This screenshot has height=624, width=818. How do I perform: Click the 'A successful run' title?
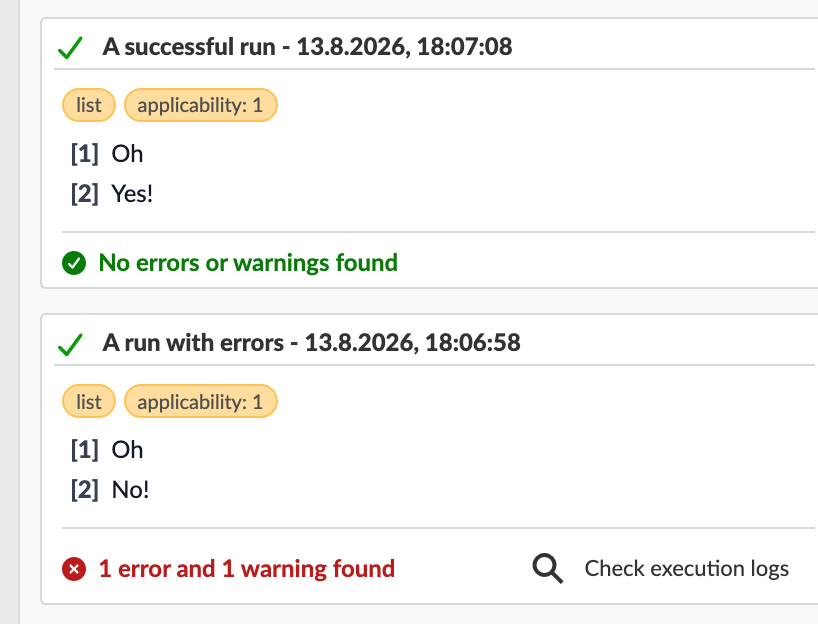point(307,46)
